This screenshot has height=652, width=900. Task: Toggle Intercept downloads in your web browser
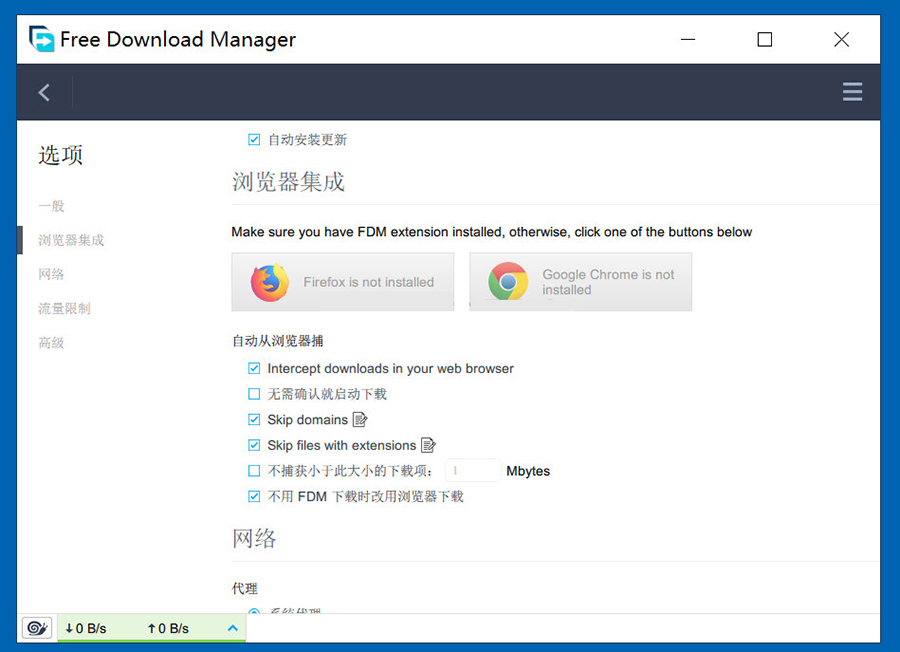click(x=254, y=369)
